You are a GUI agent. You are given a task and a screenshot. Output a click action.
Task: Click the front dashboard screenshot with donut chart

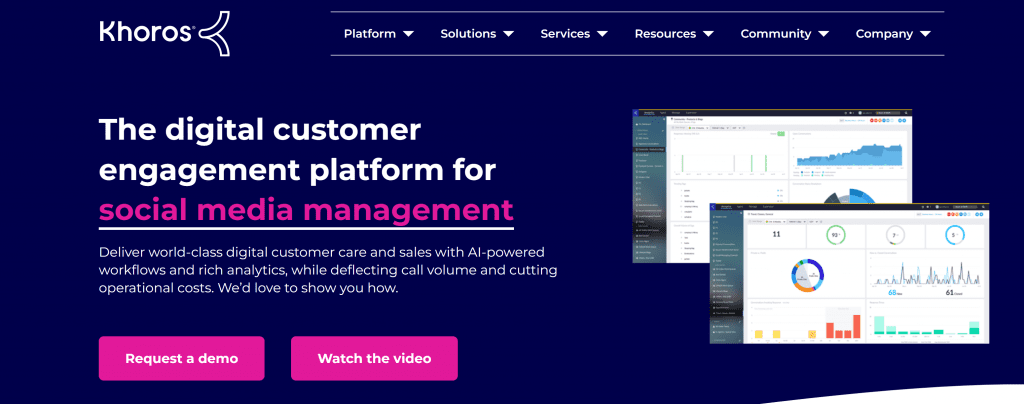pos(849,273)
